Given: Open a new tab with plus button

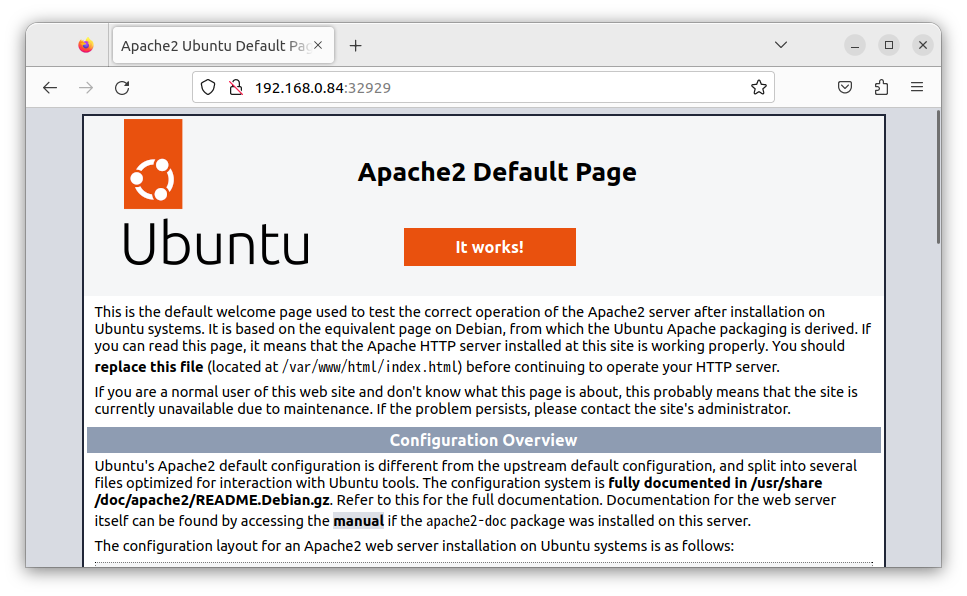Looking at the screenshot, I should click(355, 46).
